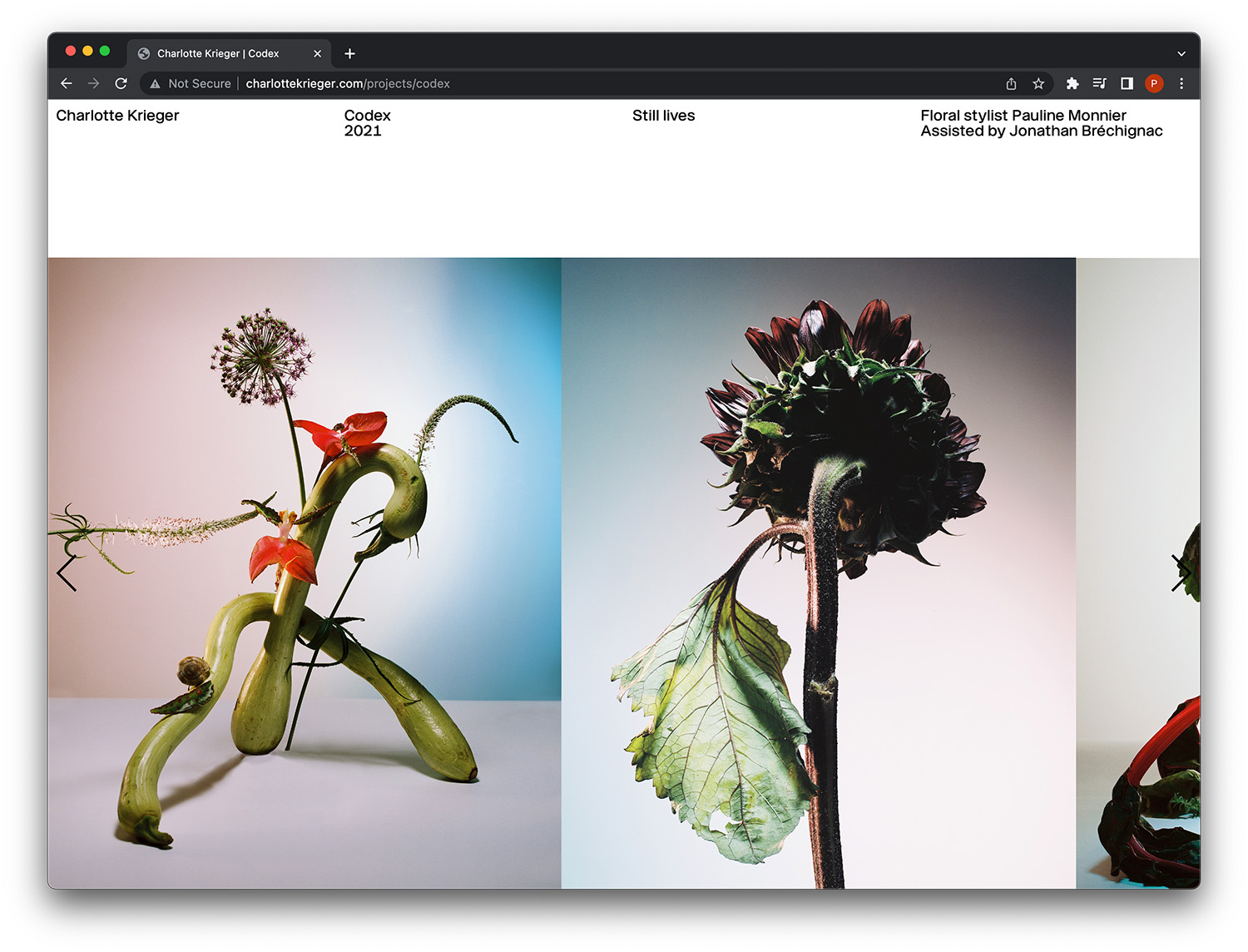The width and height of the screenshot is (1248, 952).
Task: Open the Chrome profile avatar
Action: (x=1154, y=83)
